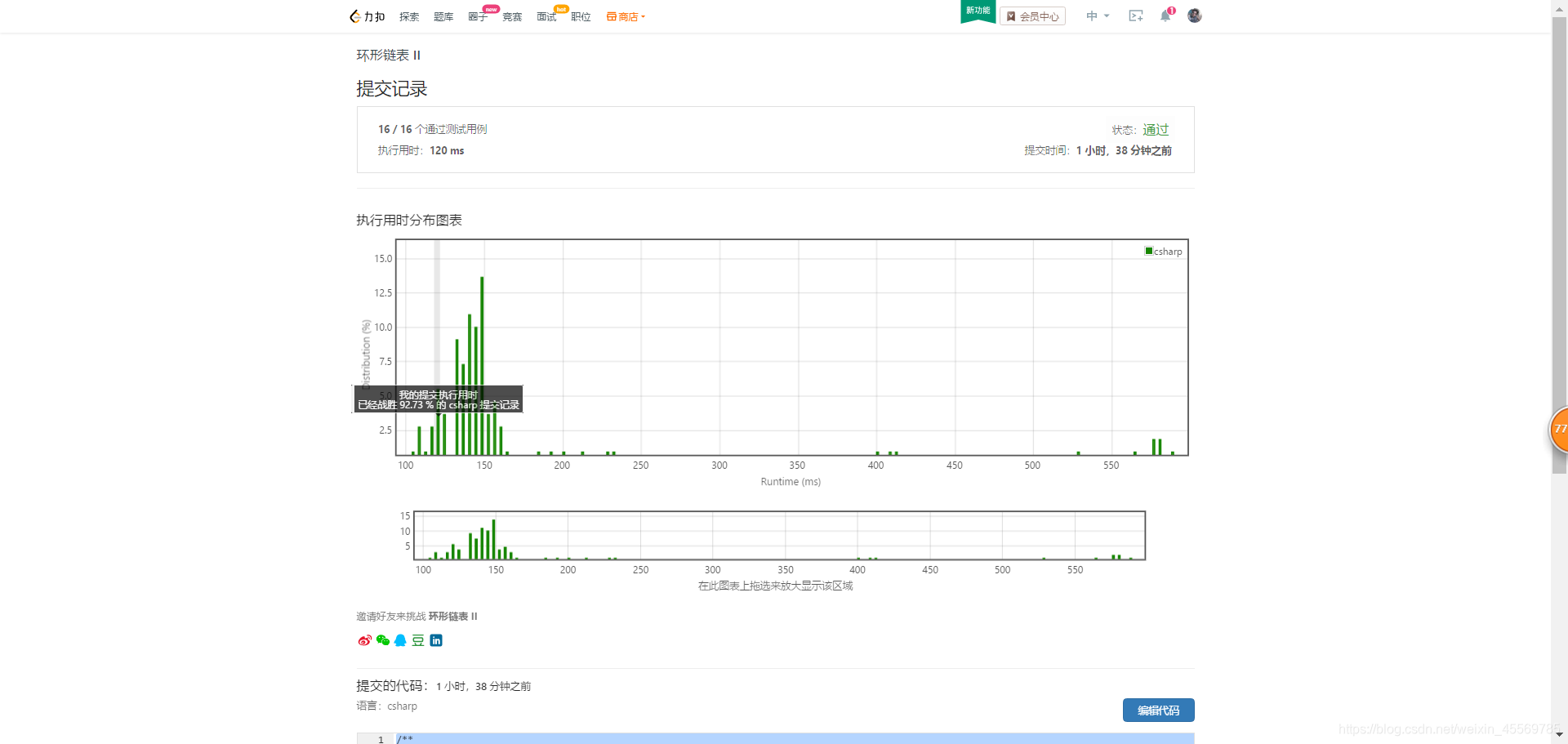This screenshot has height=744, width=1568.
Task: Share via WeChat icon
Action: 382,640
